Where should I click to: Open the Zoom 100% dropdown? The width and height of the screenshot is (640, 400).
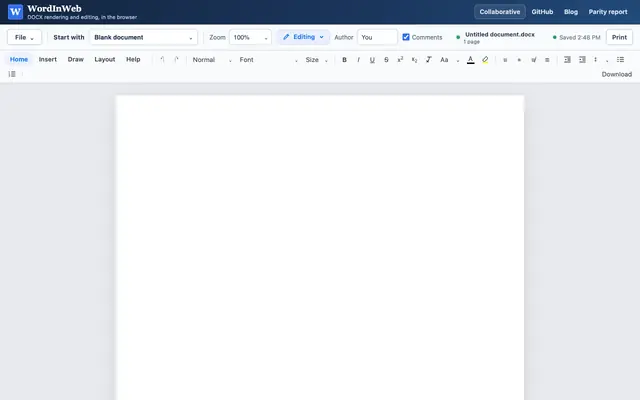point(250,37)
